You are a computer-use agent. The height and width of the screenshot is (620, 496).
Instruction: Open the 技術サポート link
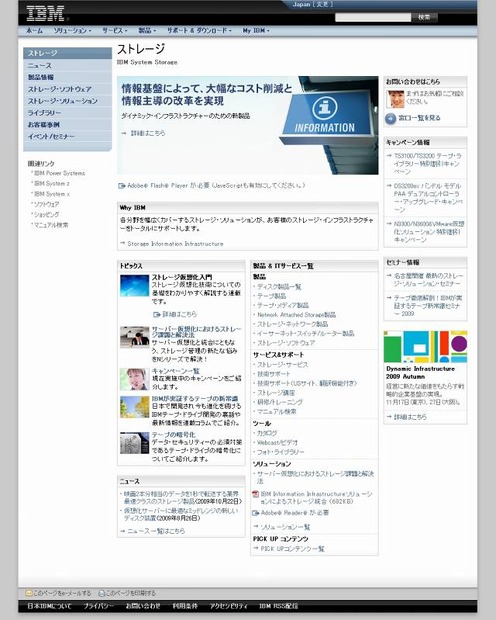click(x=274, y=374)
